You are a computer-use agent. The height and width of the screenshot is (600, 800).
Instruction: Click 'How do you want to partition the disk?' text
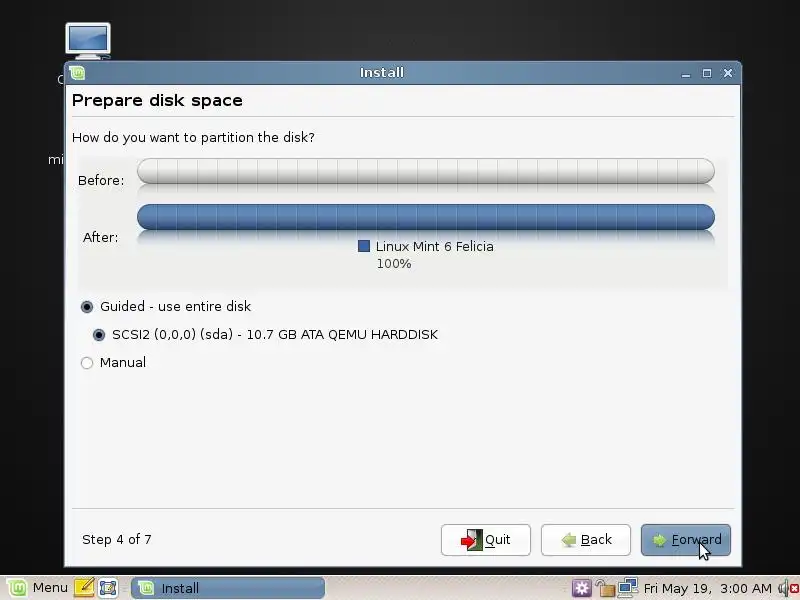(x=193, y=137)
